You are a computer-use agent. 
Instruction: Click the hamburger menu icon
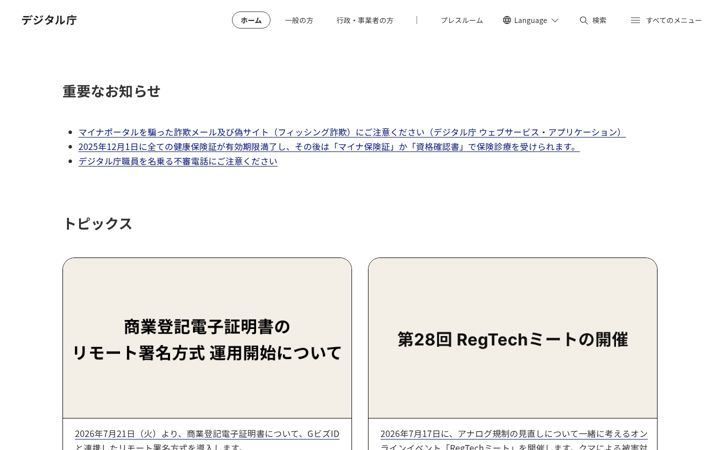pos(635,20)
